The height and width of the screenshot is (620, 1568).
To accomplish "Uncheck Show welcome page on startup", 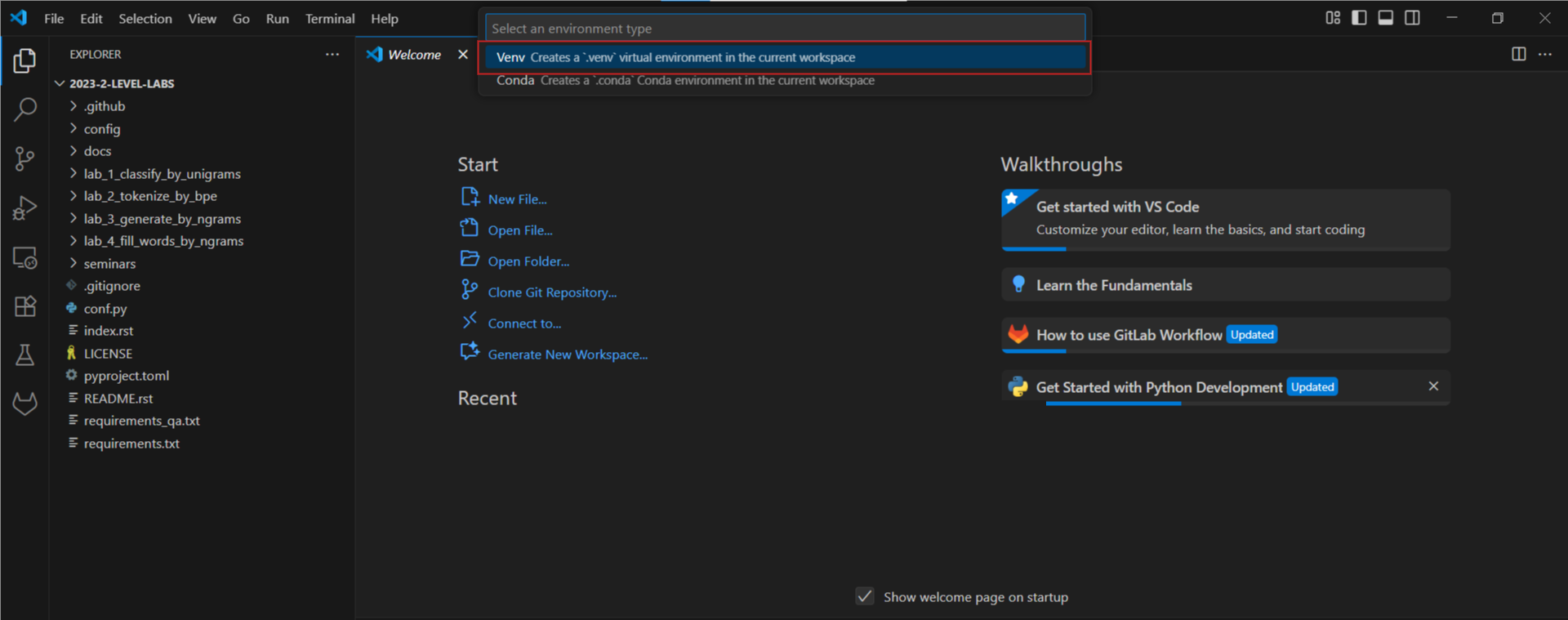I will click(x=865, y=596).
